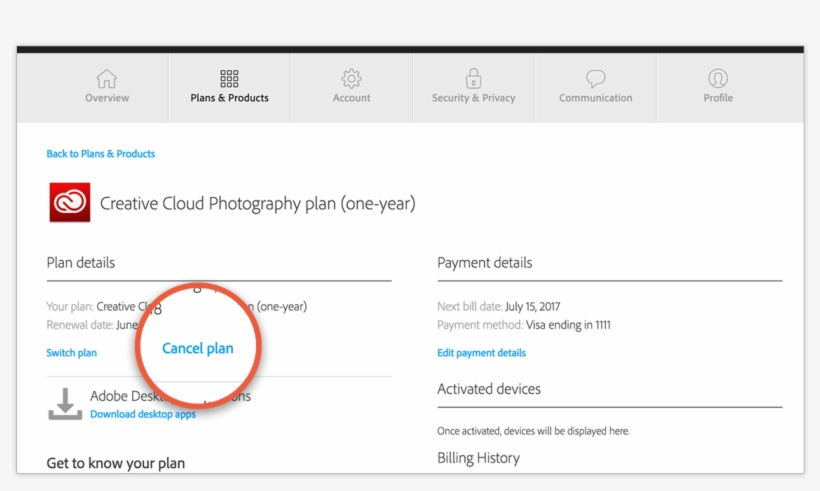Click the Overview house icon

[x=107, y=79]
